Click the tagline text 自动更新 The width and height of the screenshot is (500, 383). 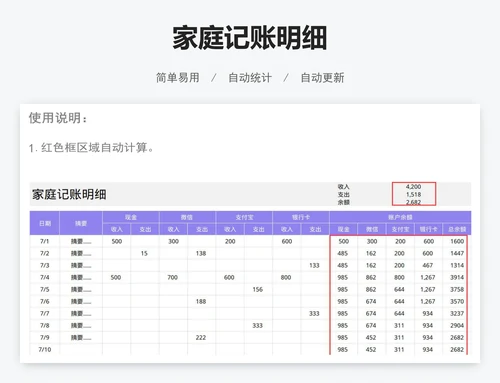tap(322, 78)
